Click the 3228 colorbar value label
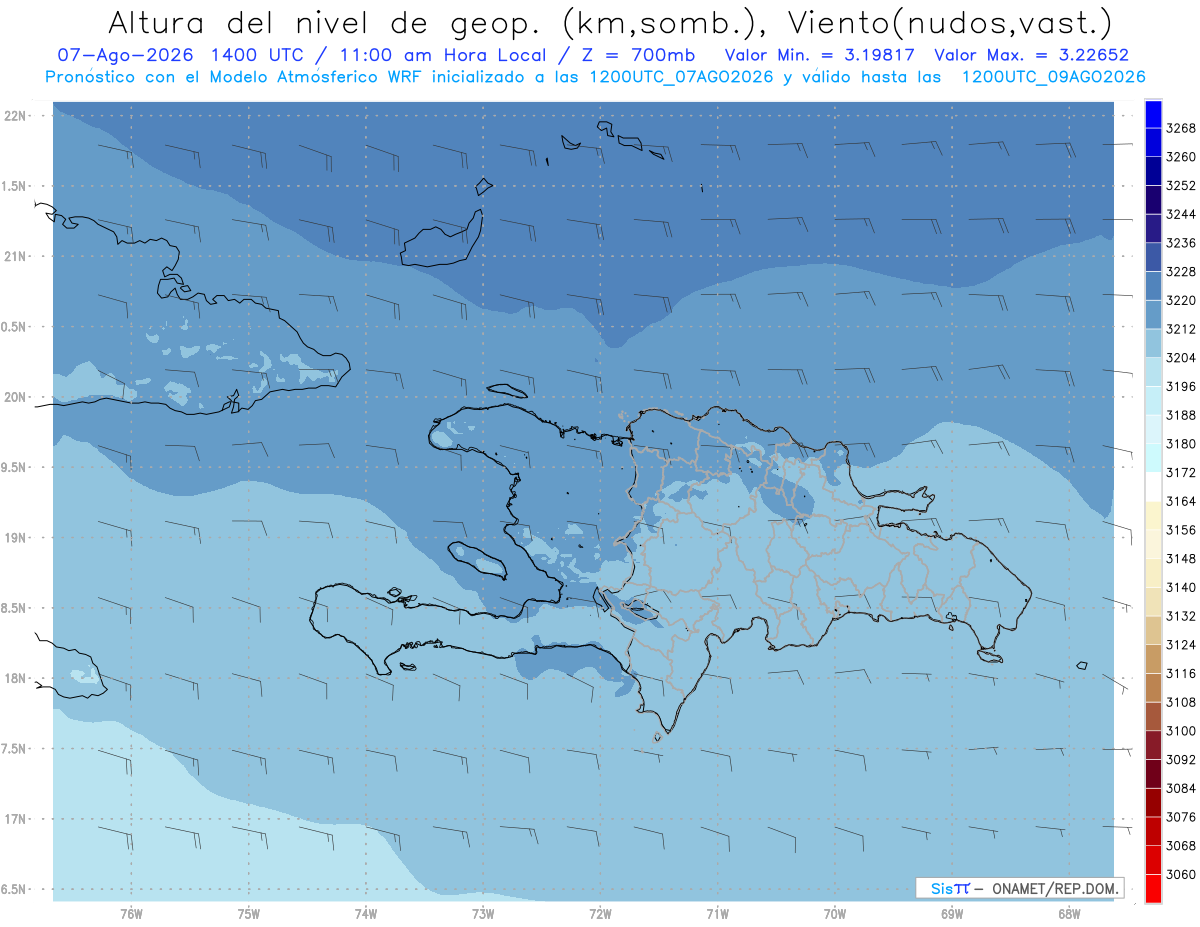The width and height of the screenshot is (1200, 927). click(1181, 272)
